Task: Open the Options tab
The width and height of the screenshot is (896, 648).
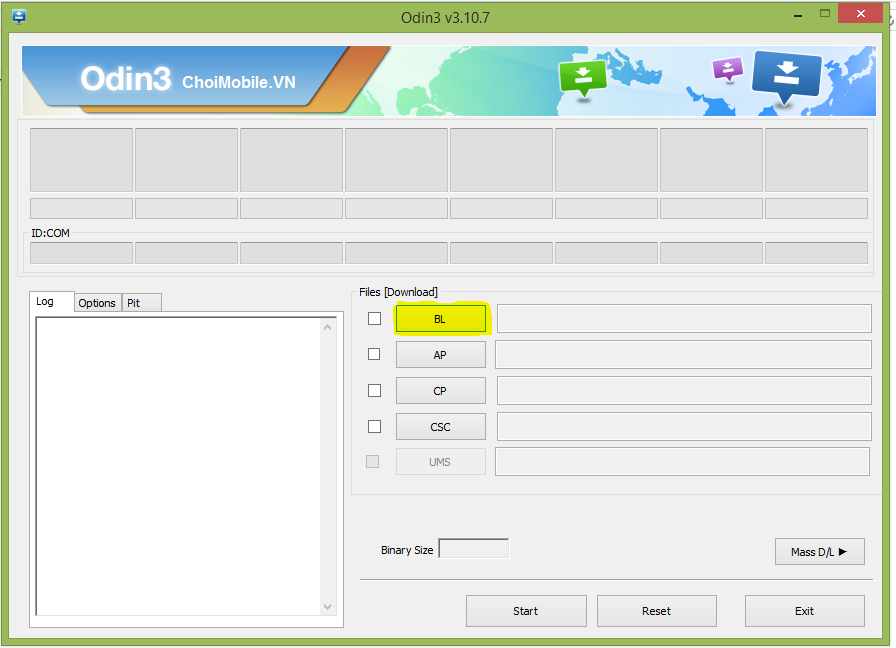Action: [x=97, y=303]
